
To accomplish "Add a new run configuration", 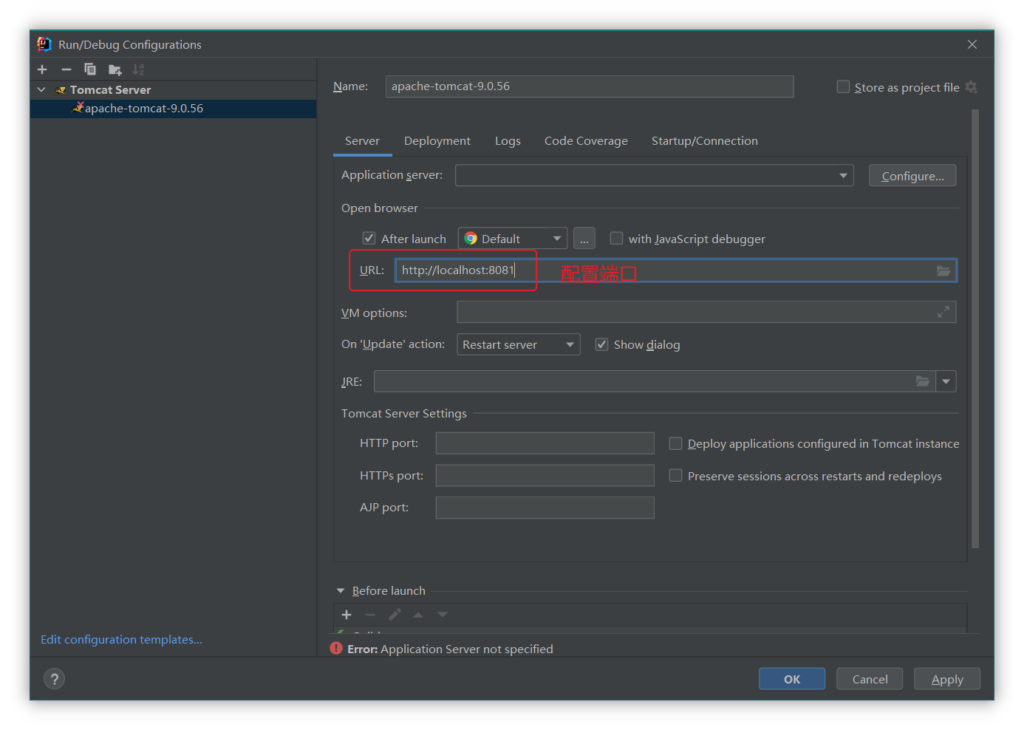I will 42,69.
